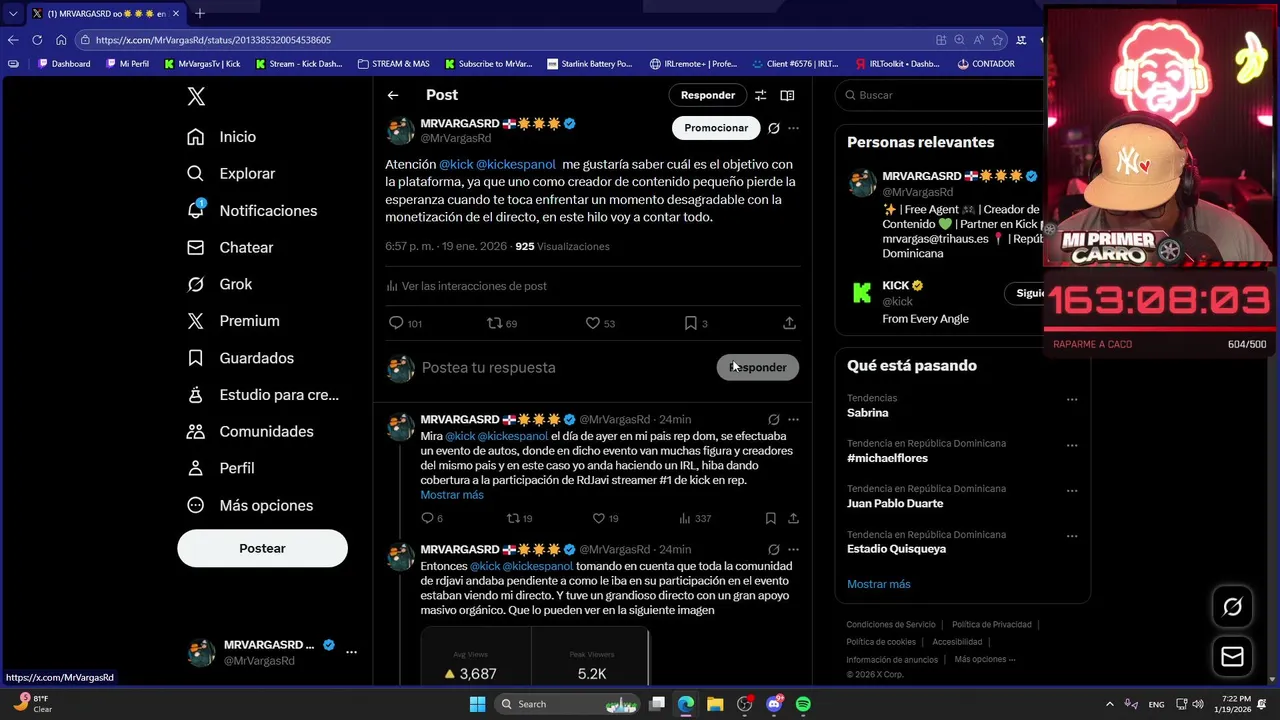The image size is (1280, 720).
Task: Open main post more options dots
Action: pos(793,128)
